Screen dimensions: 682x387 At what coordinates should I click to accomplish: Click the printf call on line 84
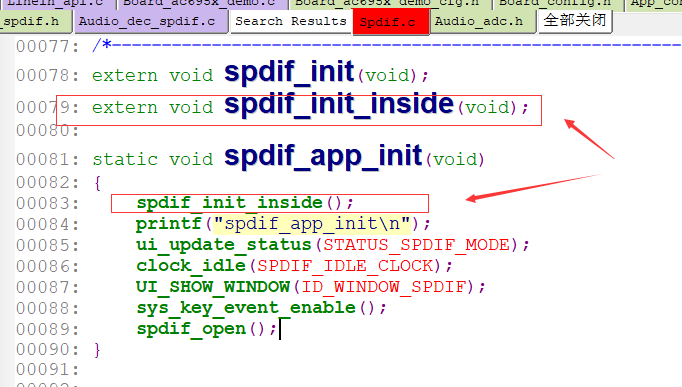coord(169,224)
